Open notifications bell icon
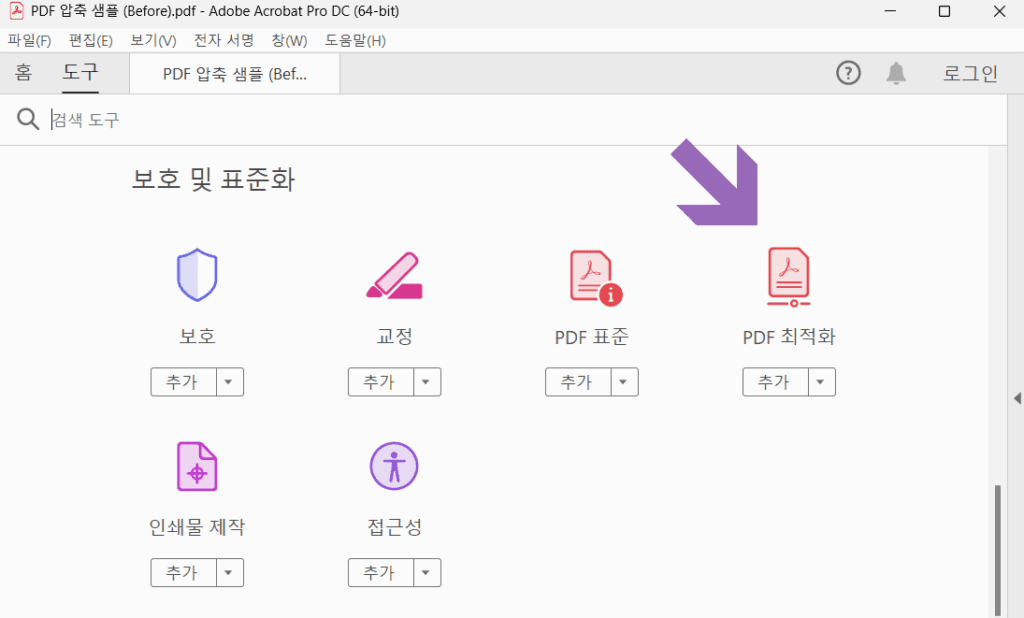Screen dimensions: 1024x618 [x=896, y=73]
